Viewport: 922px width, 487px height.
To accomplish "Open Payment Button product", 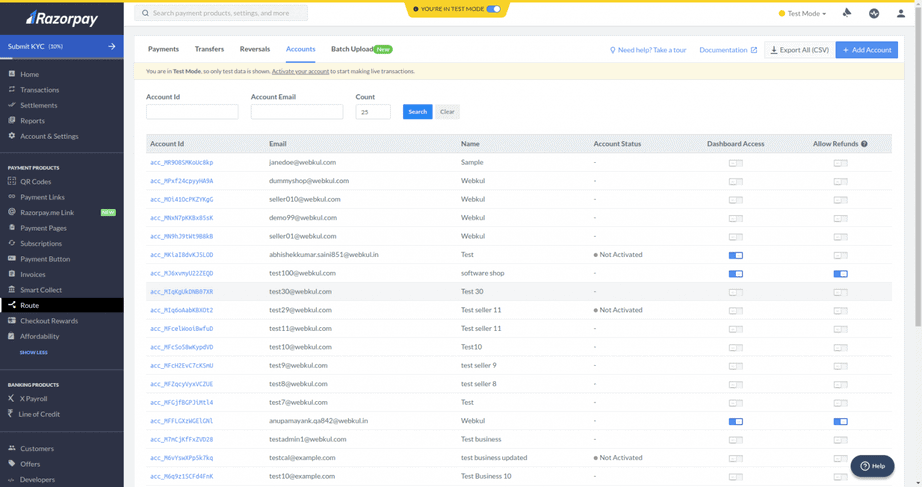I will [45, 259].
